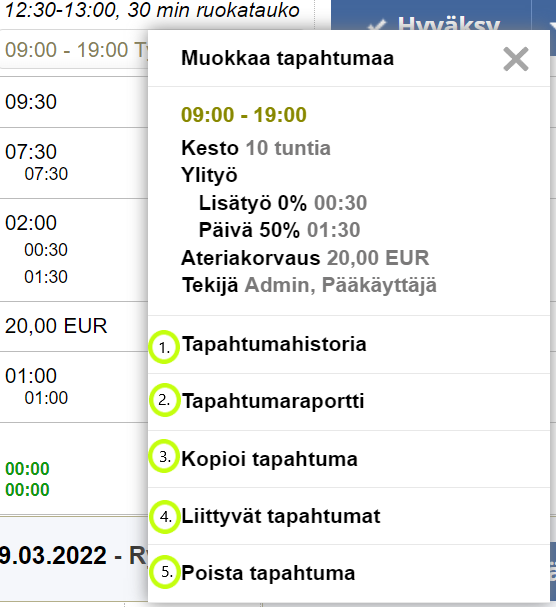Click the numbered circle 2 marker
The image size is (556, 607).
(x=165, y=400)
